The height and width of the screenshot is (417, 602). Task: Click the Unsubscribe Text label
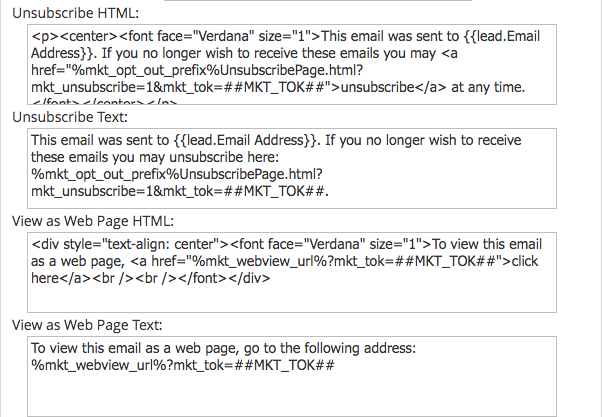[x=70, y=117]
